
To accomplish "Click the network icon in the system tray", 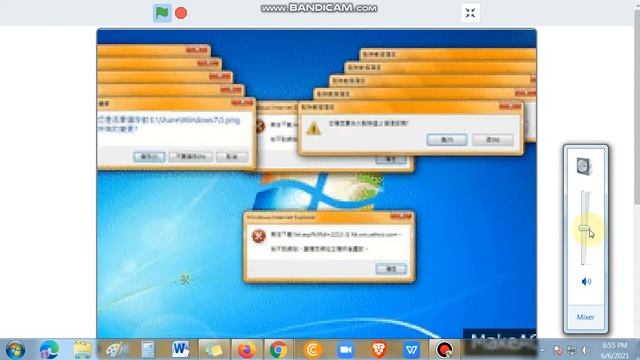I will tap(572, 350).
